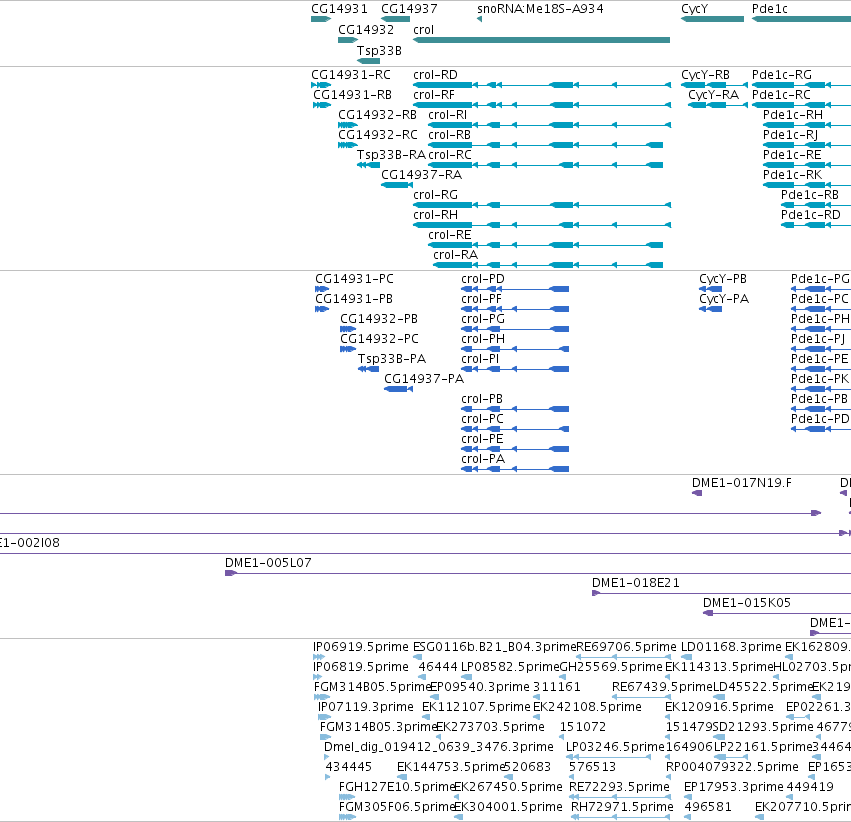
Task: Open BAC clone DME1-018E21
Action: click(636, 583)
